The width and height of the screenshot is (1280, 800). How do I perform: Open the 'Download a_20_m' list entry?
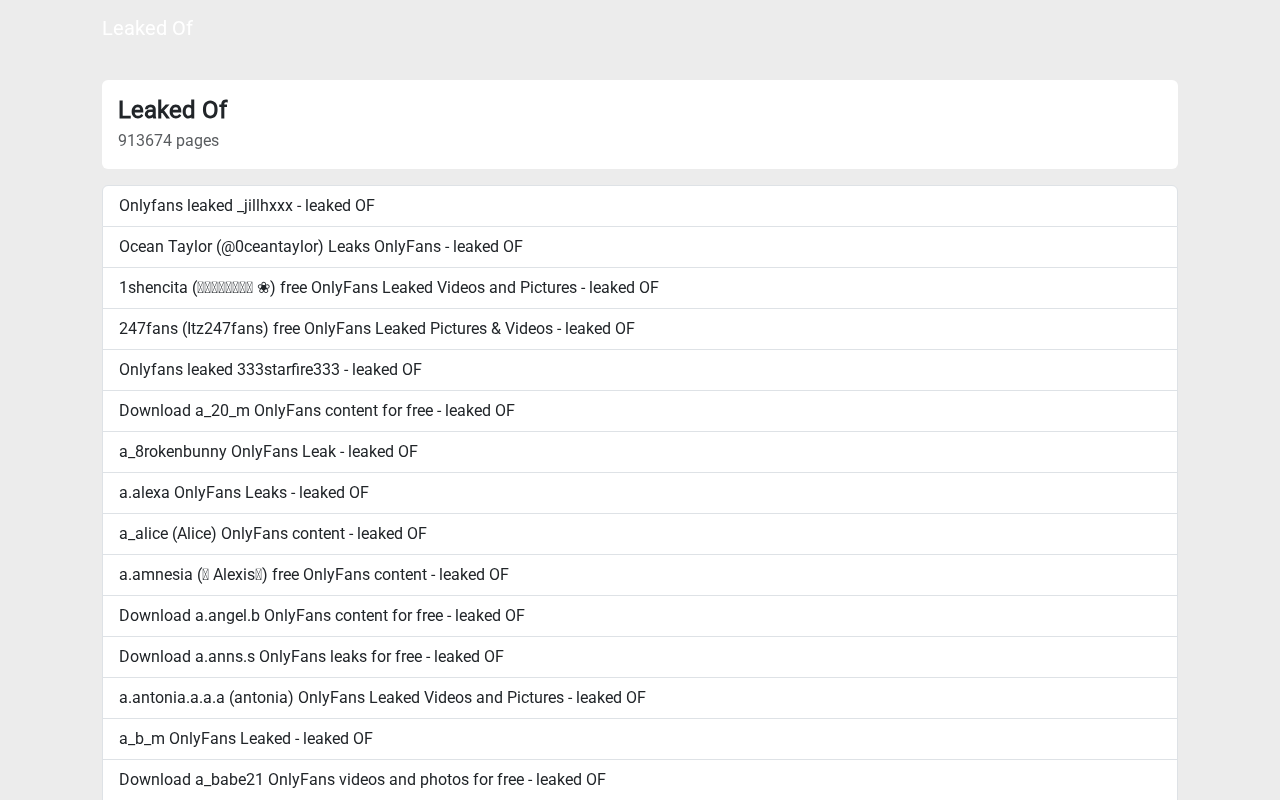(x=640, y=411)
